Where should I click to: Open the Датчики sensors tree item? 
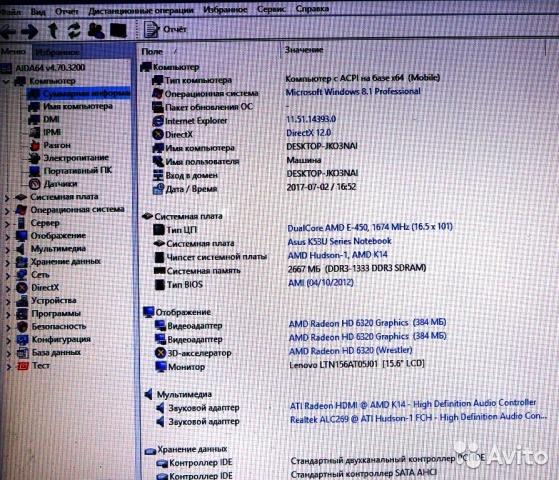click(60, 184)
